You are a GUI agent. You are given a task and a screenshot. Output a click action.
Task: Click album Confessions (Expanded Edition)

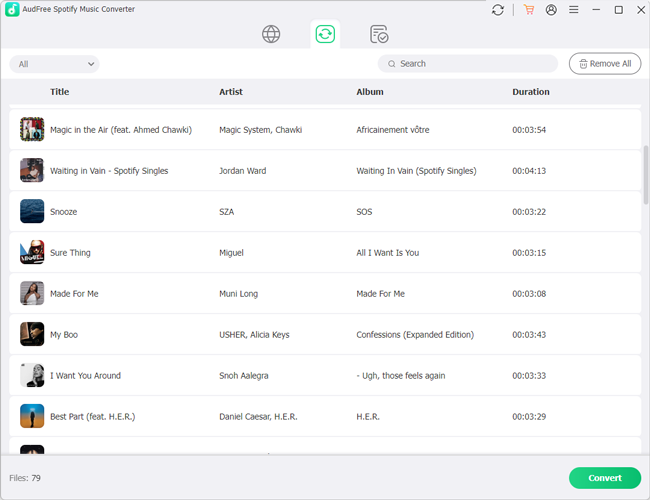click(415, 335)
